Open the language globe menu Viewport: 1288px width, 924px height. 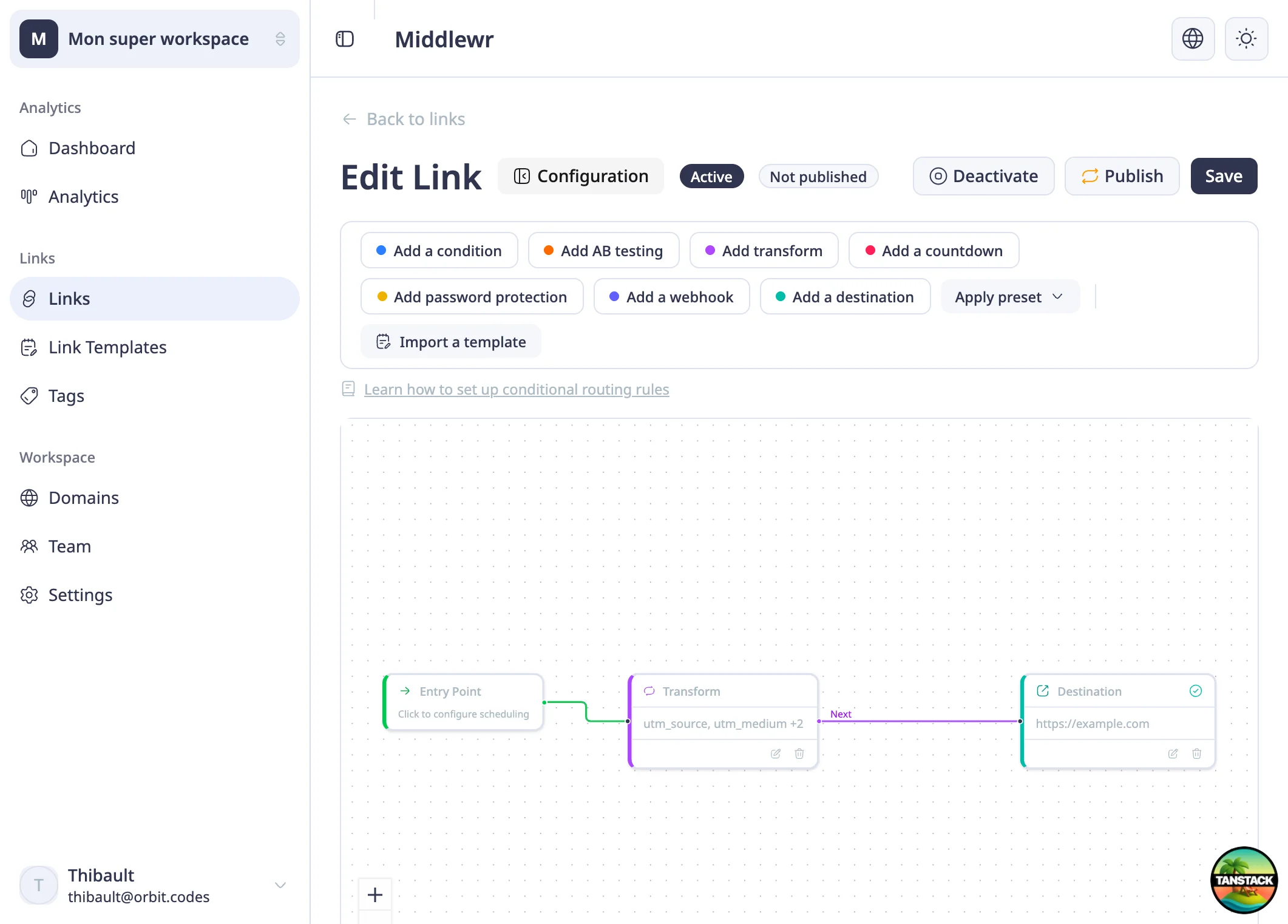click(1193, 39)
